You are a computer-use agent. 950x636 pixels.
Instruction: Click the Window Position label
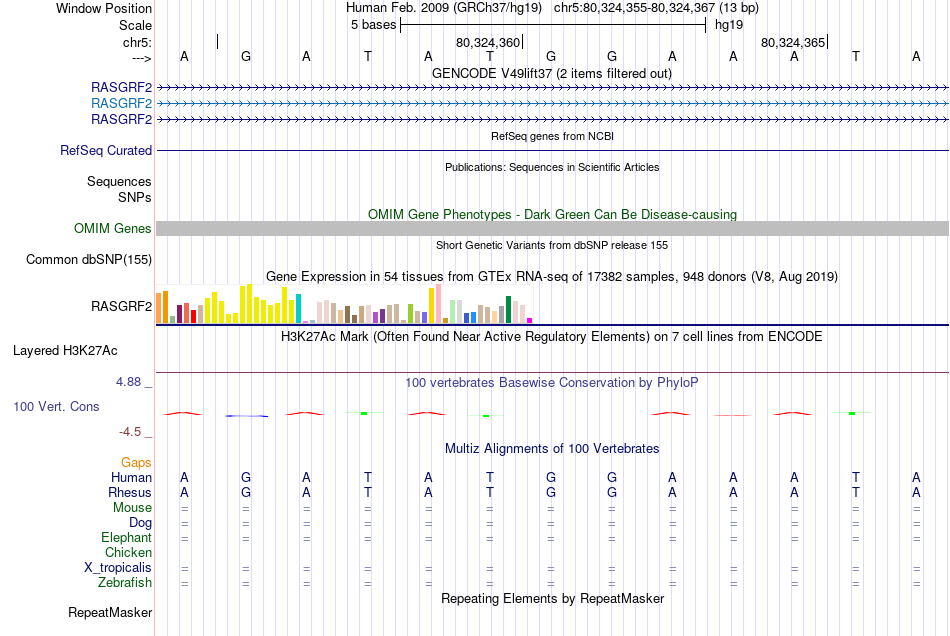click(x=104, y=8)
